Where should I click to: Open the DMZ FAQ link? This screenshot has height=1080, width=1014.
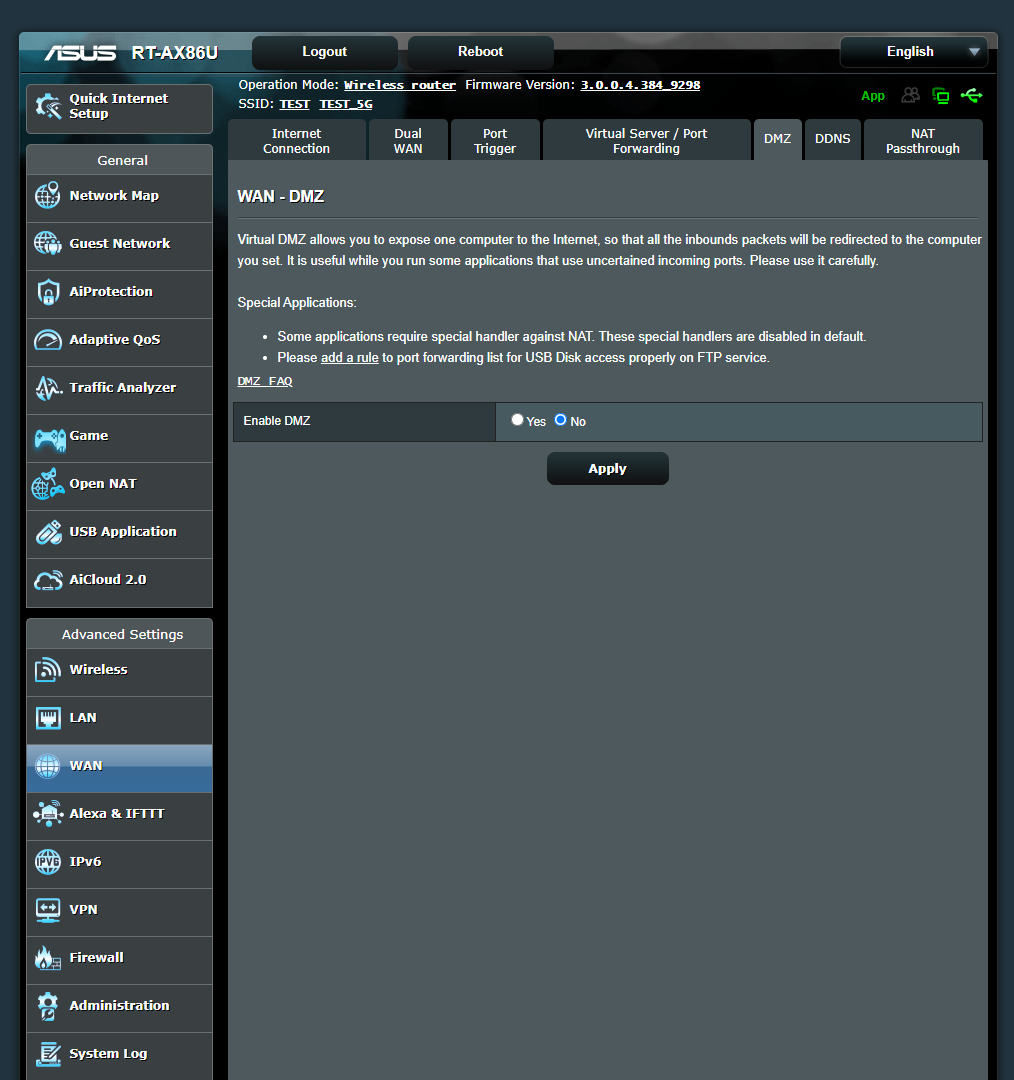pos(265,381)
